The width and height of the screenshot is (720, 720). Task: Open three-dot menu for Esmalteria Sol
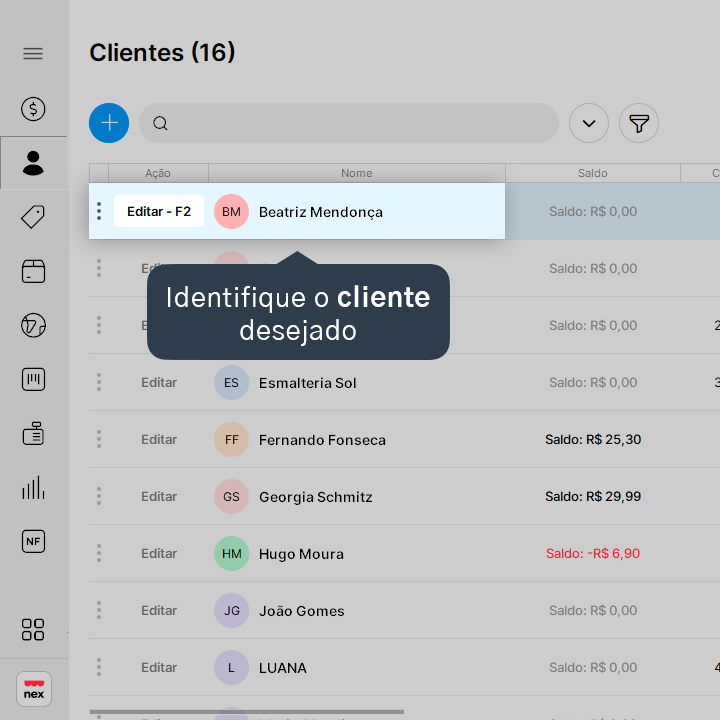[99, 382]
